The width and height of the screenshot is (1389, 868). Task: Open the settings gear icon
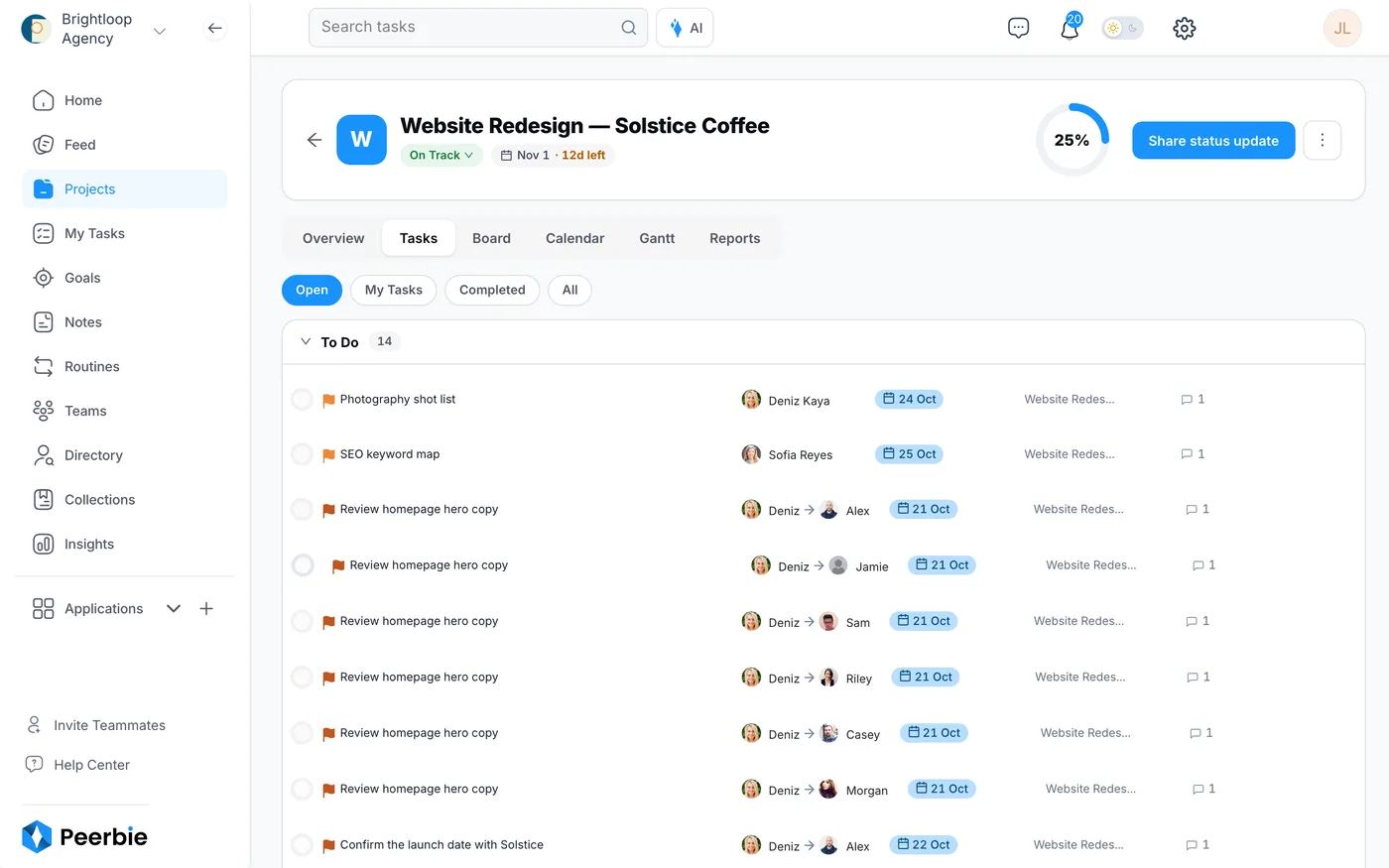pyautogui.click(x=1184, y=28)
